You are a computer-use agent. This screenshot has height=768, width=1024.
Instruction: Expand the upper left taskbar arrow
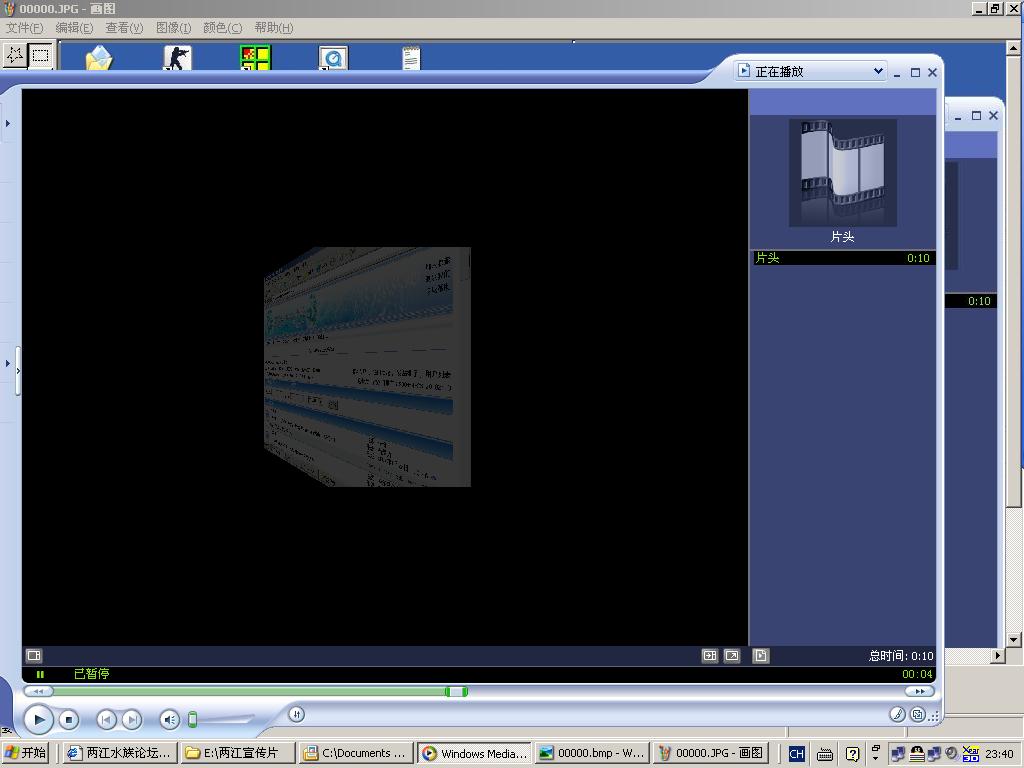point(8,124)
